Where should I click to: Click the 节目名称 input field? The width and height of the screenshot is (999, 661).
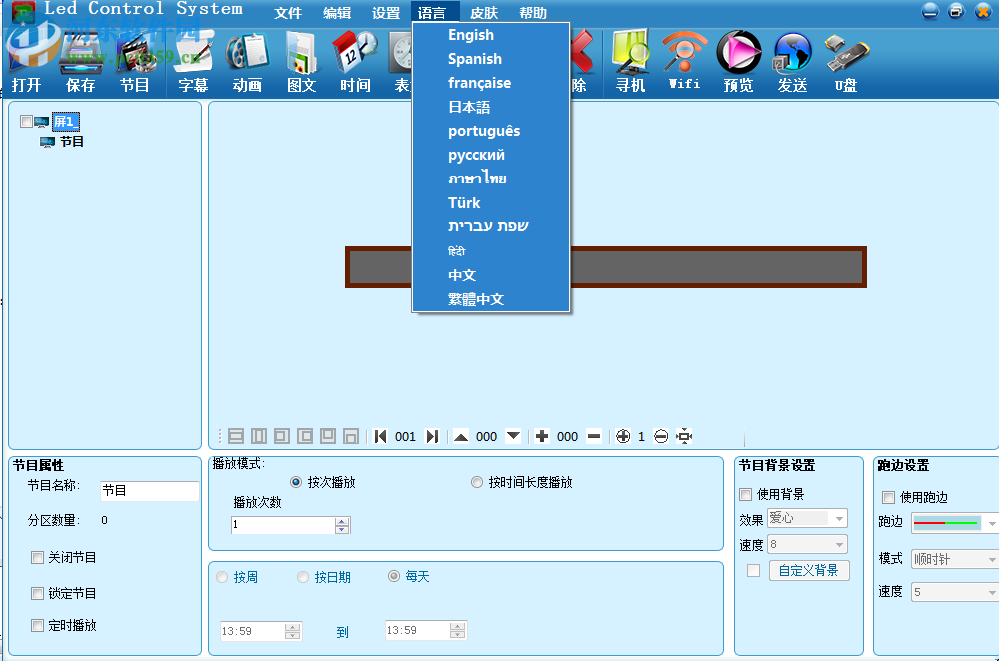point(149,491)
